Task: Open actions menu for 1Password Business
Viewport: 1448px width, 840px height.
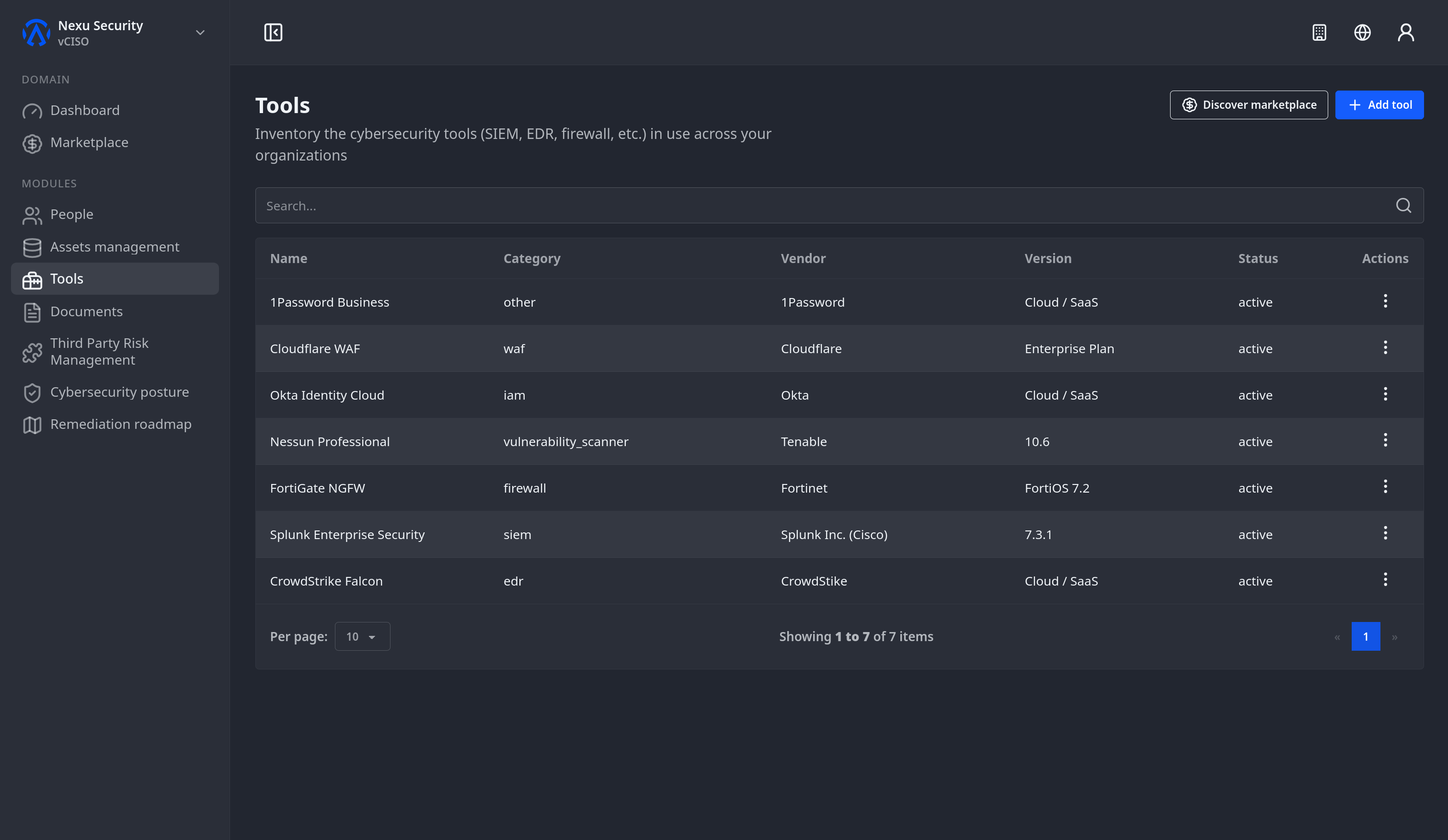Action: [1385, 301]
